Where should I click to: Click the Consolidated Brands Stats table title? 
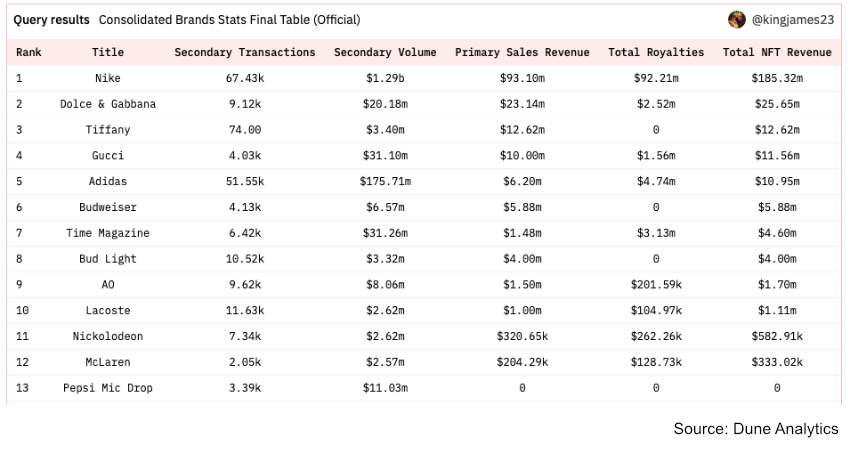coord(229,20)
